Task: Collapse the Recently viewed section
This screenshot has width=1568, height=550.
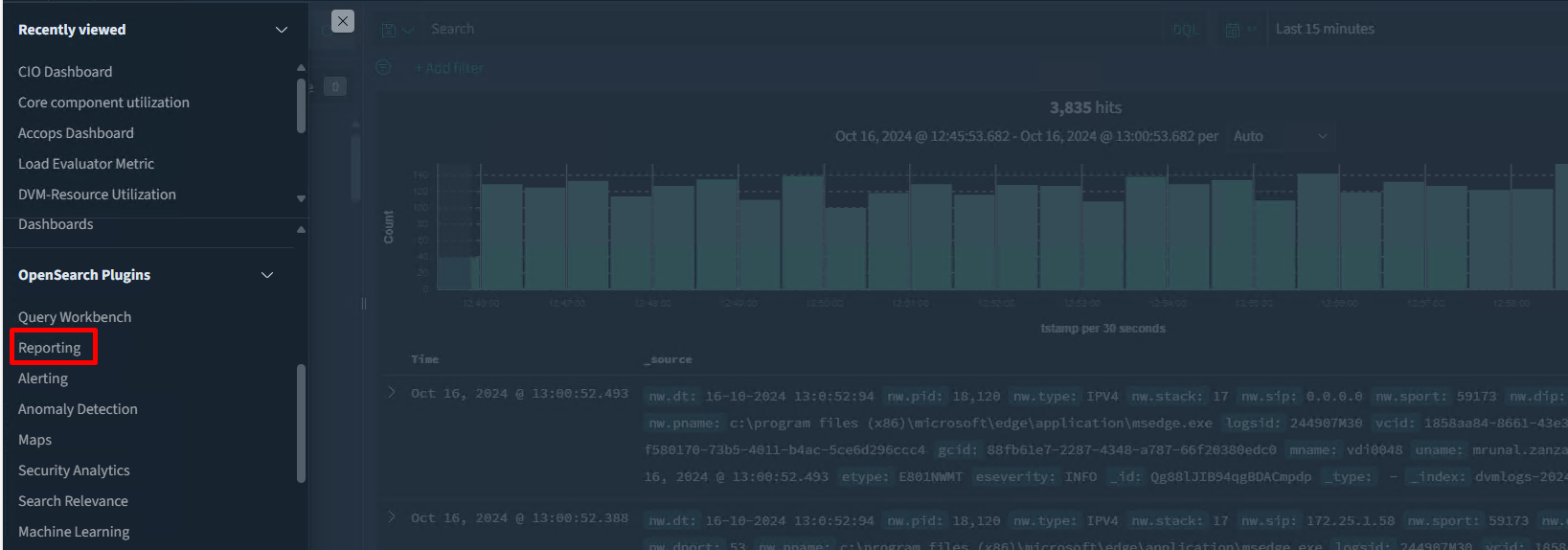Action: click(x=281, y=30)
